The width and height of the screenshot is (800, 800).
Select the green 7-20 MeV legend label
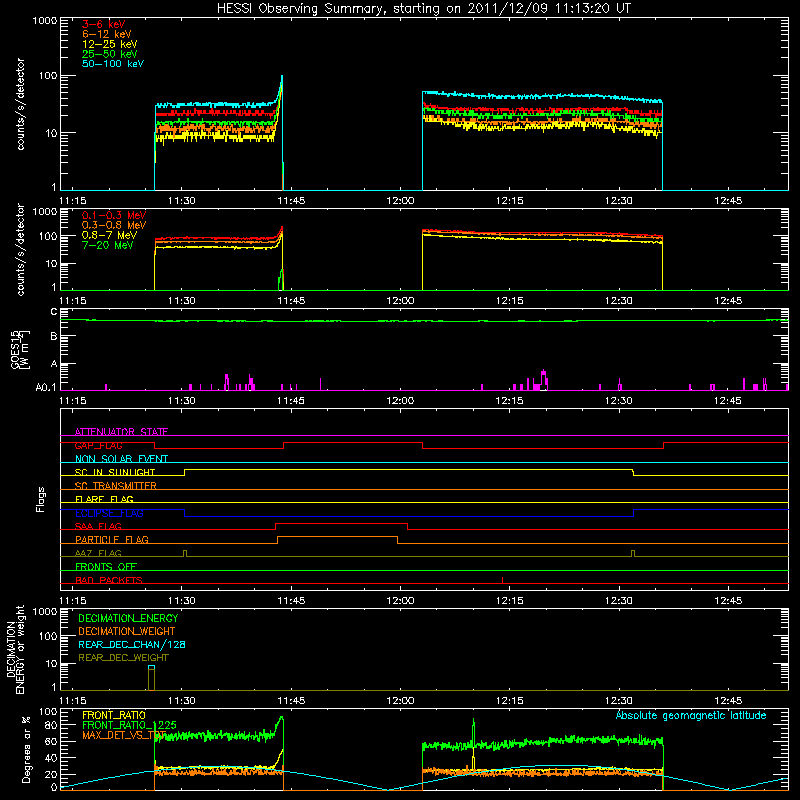pyautogui.click(x=108, y=245)
